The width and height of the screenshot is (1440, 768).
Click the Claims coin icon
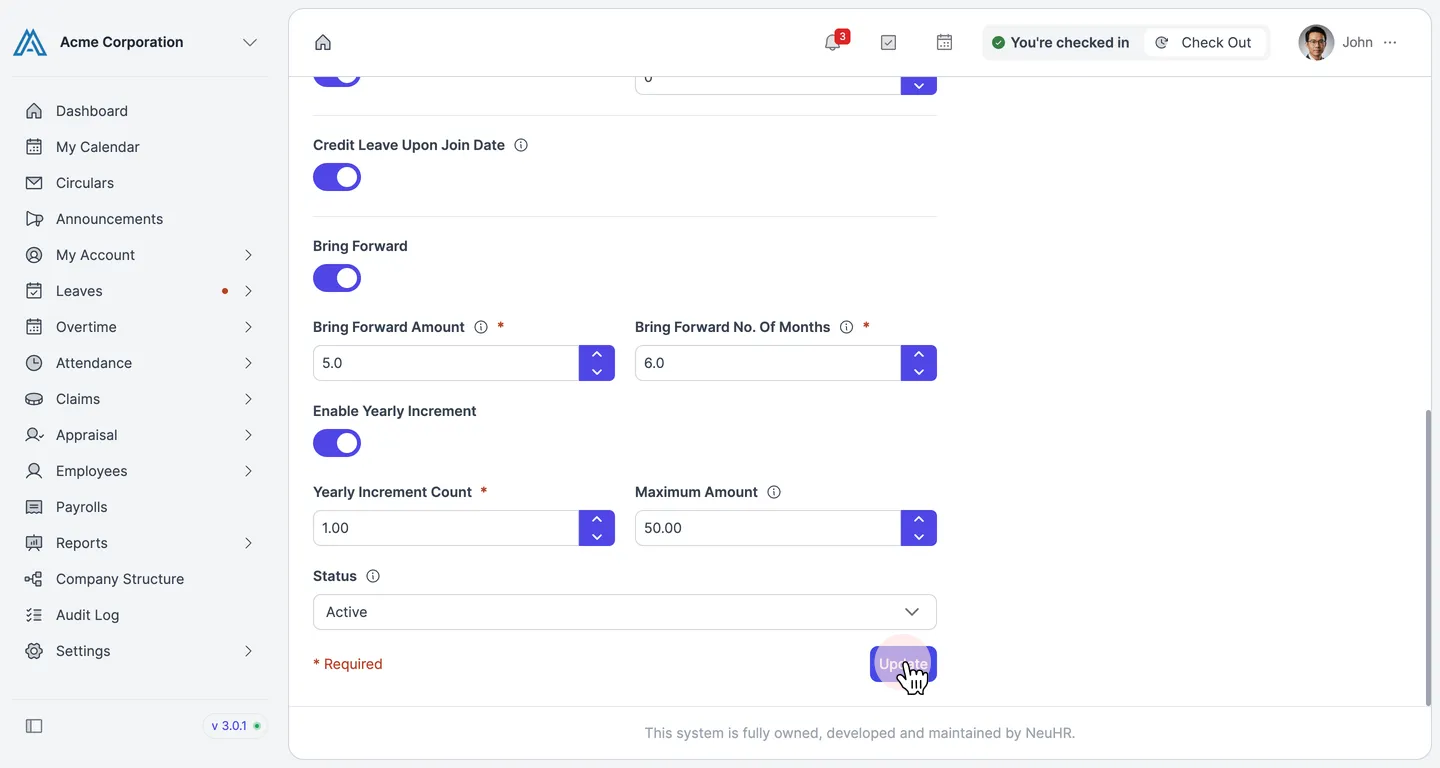point(34,399)
